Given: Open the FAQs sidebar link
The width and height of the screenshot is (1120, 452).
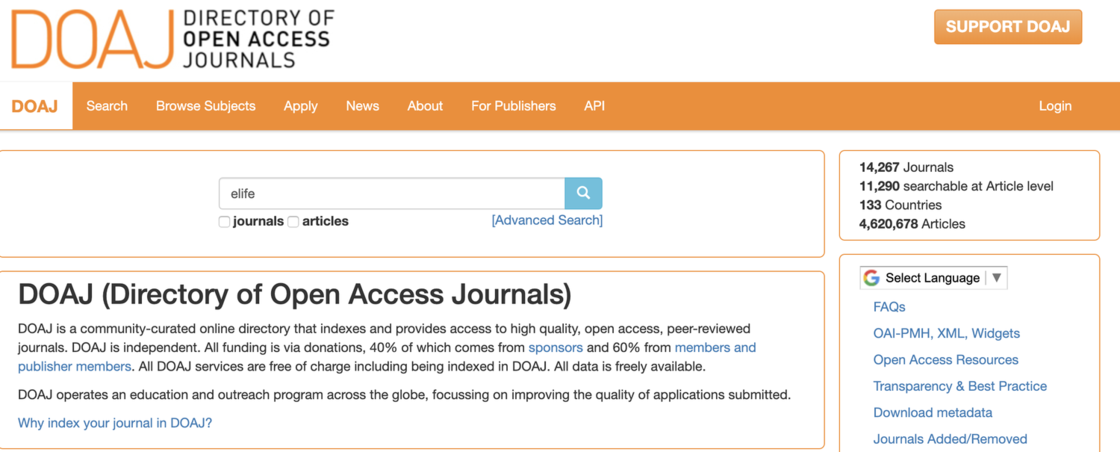Looking at the screenshot, I should pyautogui.click(x=889, y=307).
